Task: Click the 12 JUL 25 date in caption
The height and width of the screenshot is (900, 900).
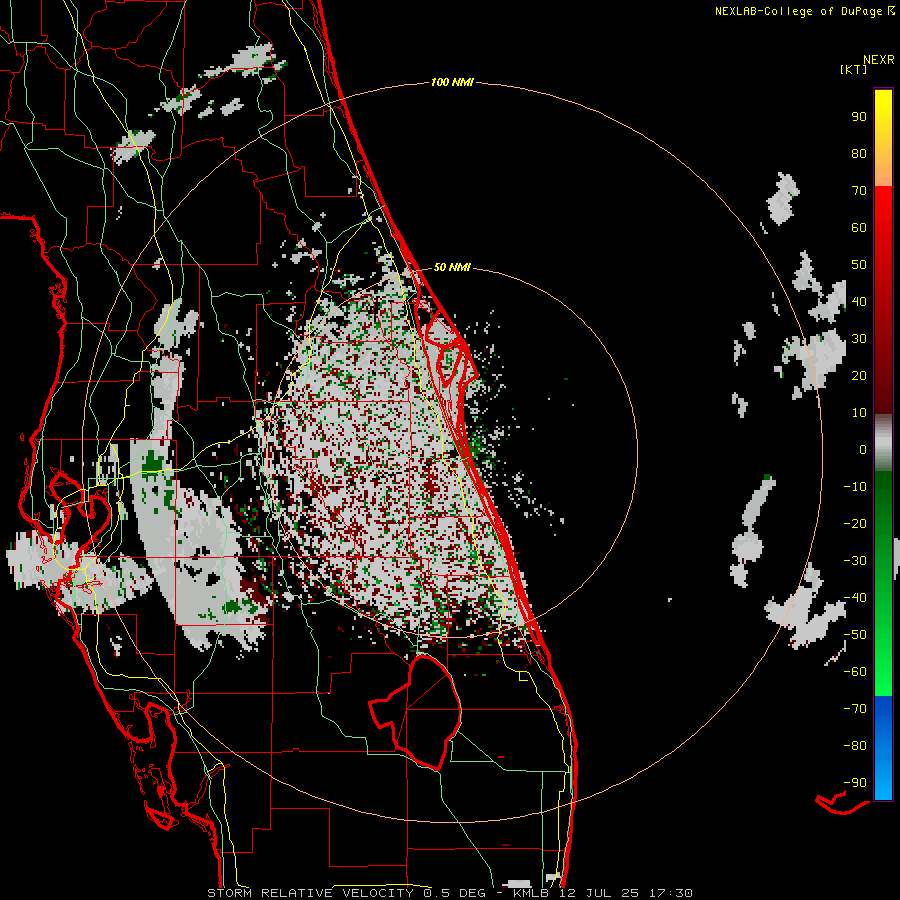Action: pos(599,893)
